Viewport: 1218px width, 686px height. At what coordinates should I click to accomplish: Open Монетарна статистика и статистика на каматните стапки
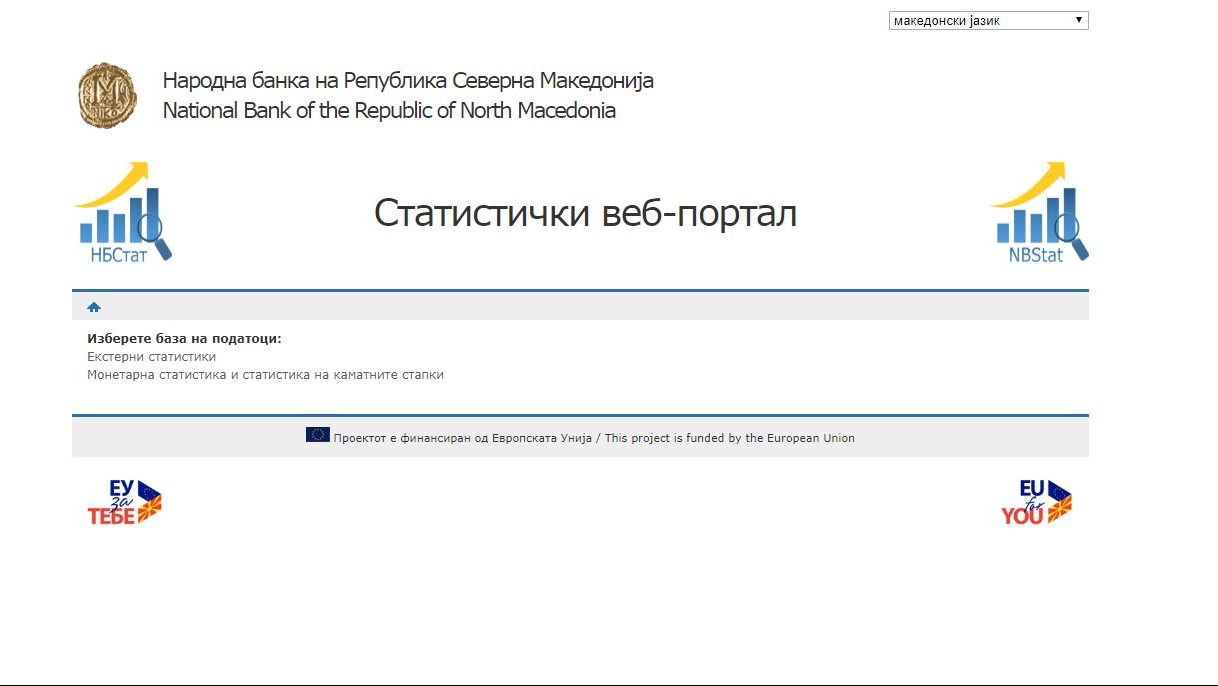[x=265, y=375]
